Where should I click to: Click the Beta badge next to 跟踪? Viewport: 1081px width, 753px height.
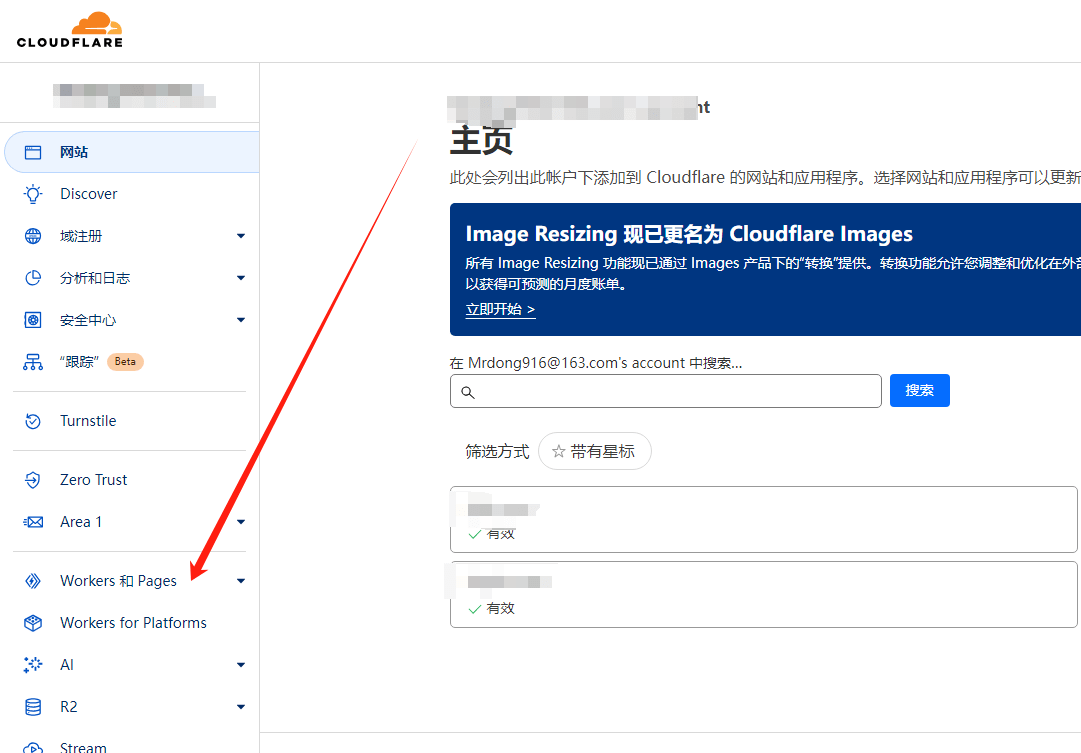coord(125,362)
